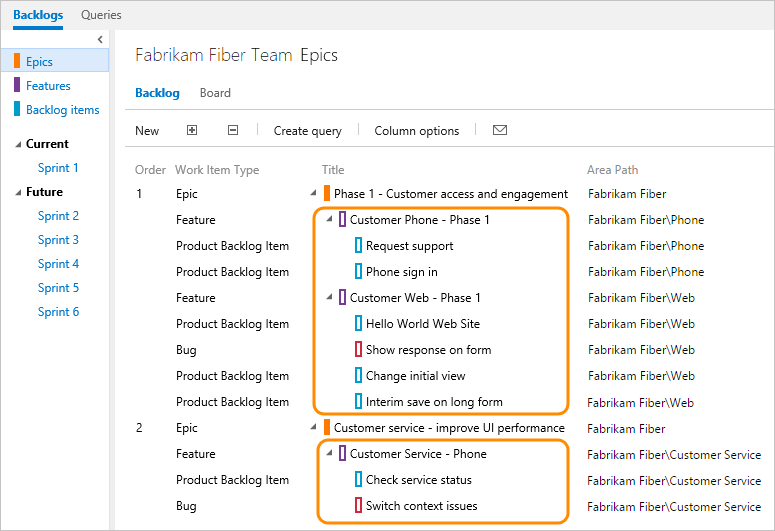Viewport: 775px width, 531px height.
Task: Collapse the left navigation pane chevron
Action: [x=100, y=40]
